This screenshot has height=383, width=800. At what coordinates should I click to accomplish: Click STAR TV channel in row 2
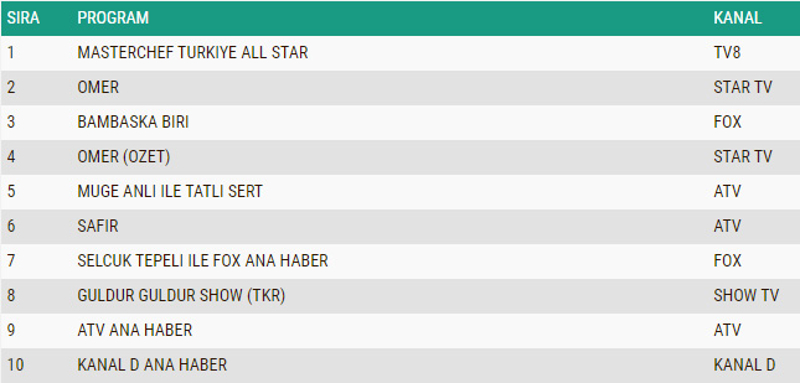[743, 87]
